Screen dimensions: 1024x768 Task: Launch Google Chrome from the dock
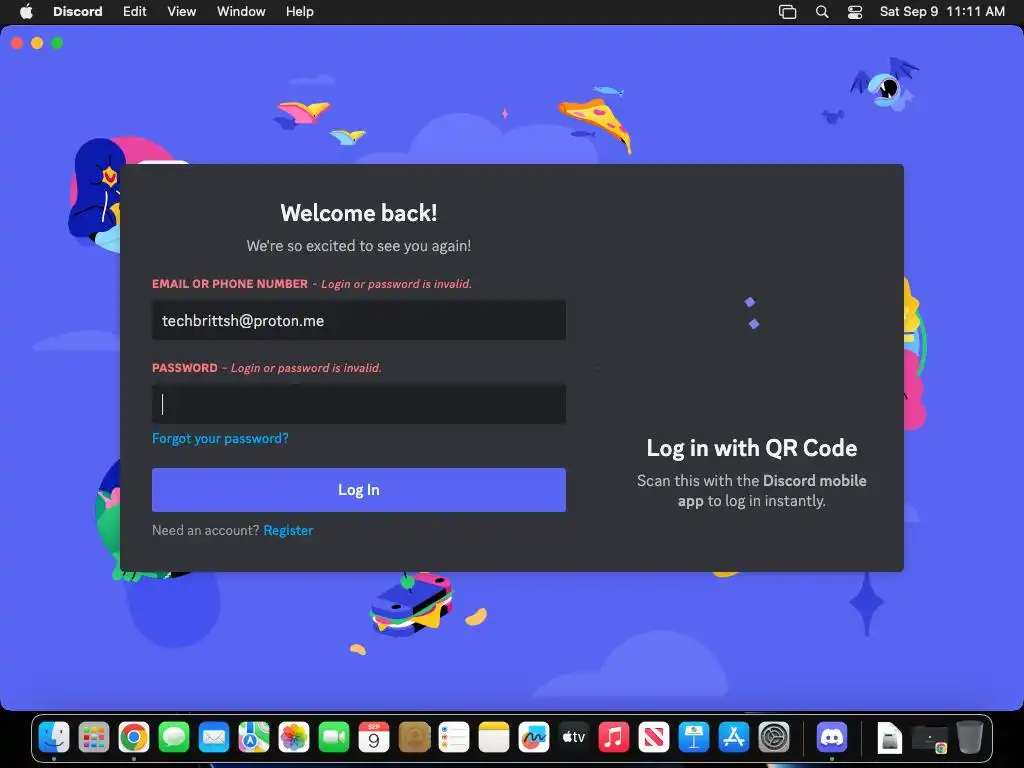tap(134, 738)
